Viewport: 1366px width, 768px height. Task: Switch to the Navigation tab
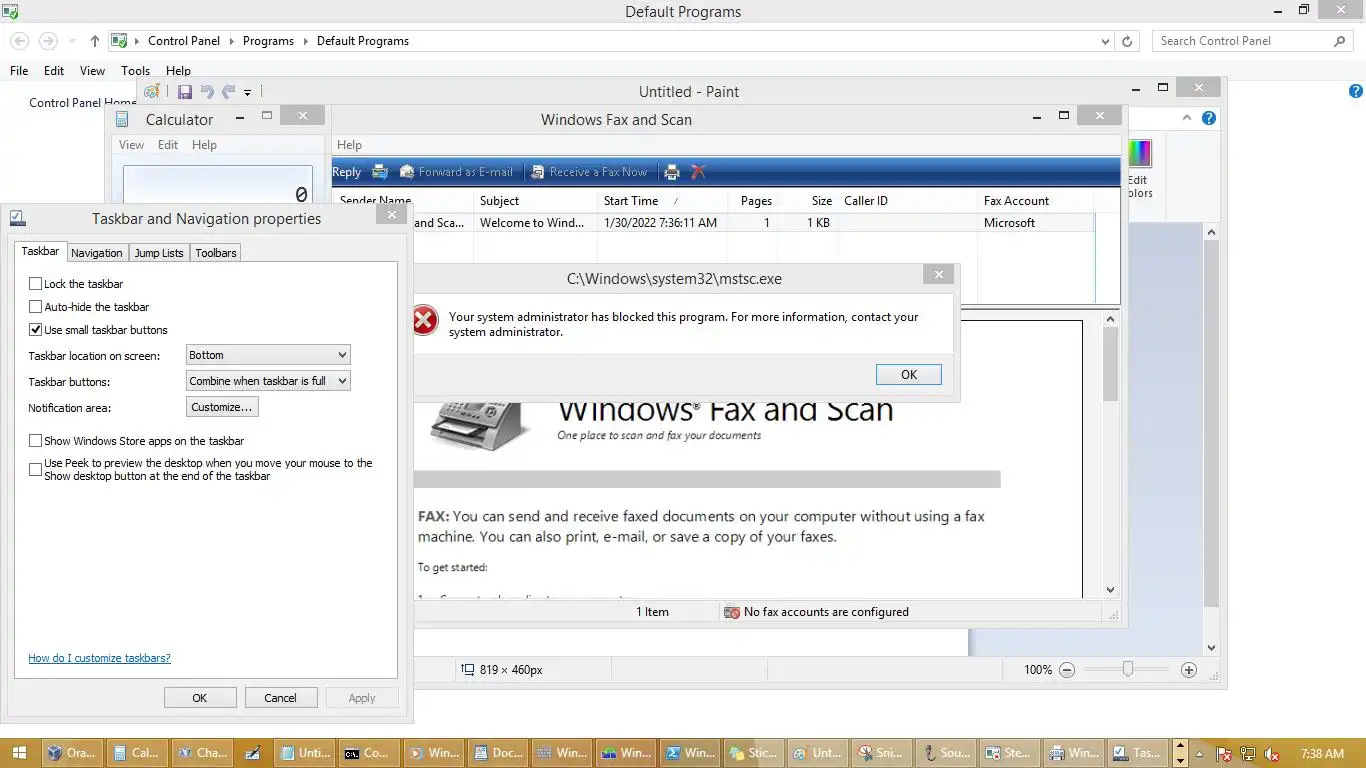point(97,253)
